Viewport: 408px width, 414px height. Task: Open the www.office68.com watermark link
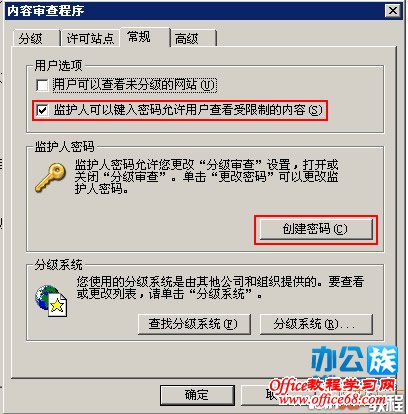(x=332, y=399)
